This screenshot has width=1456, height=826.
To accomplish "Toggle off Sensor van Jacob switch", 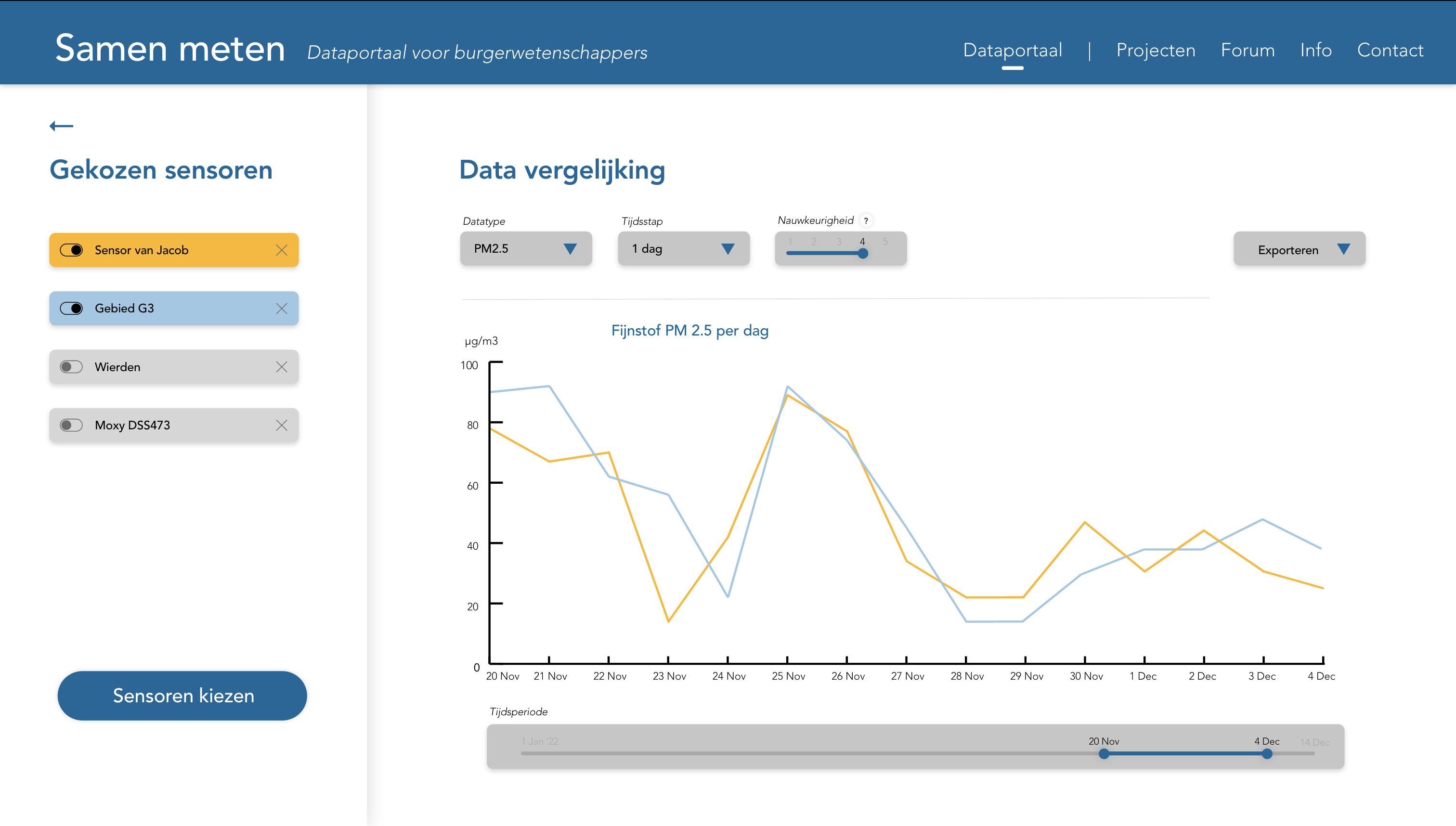I will [x=71, y=250].
